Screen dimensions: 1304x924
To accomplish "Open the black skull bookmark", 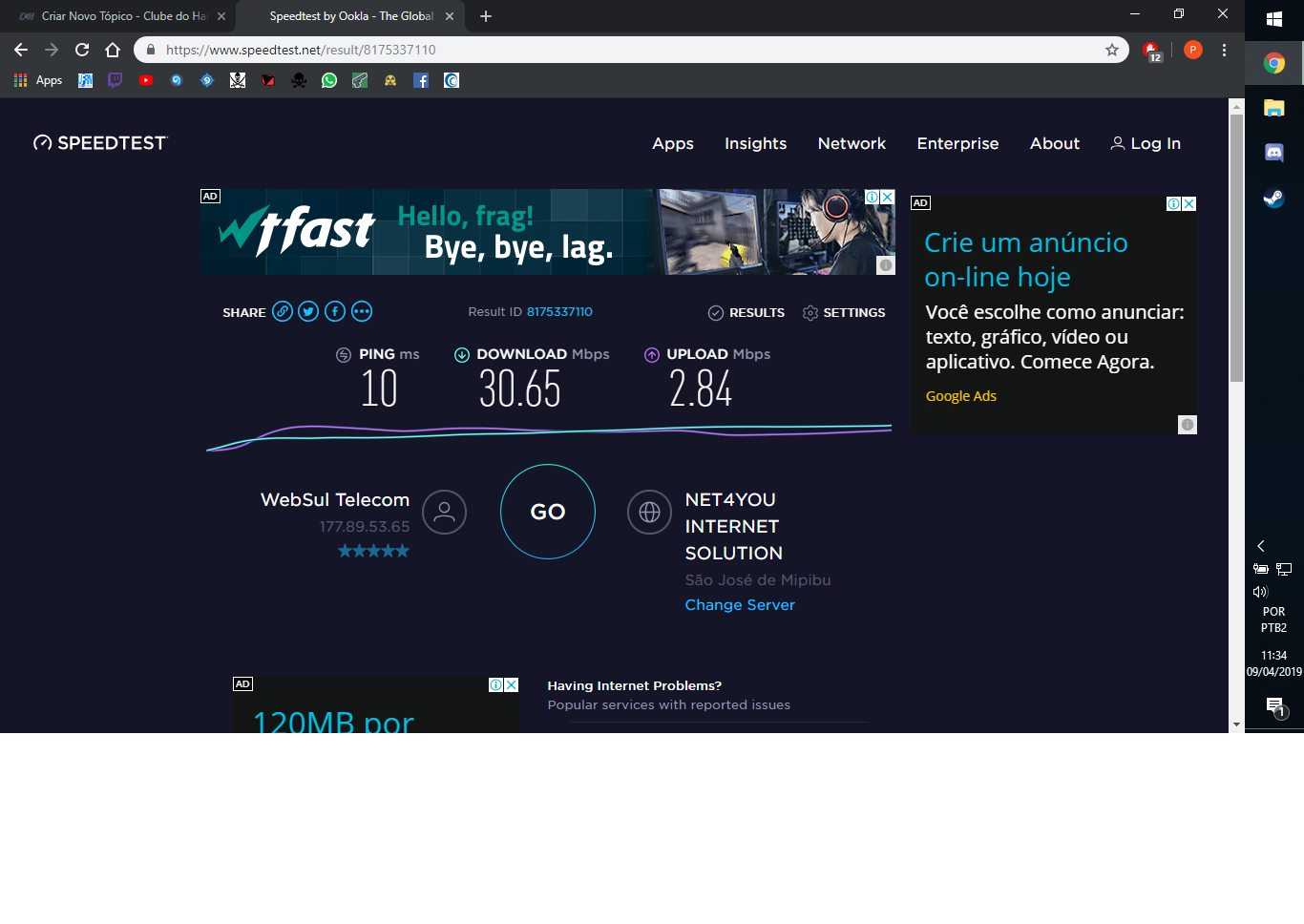I will (299, 80).
